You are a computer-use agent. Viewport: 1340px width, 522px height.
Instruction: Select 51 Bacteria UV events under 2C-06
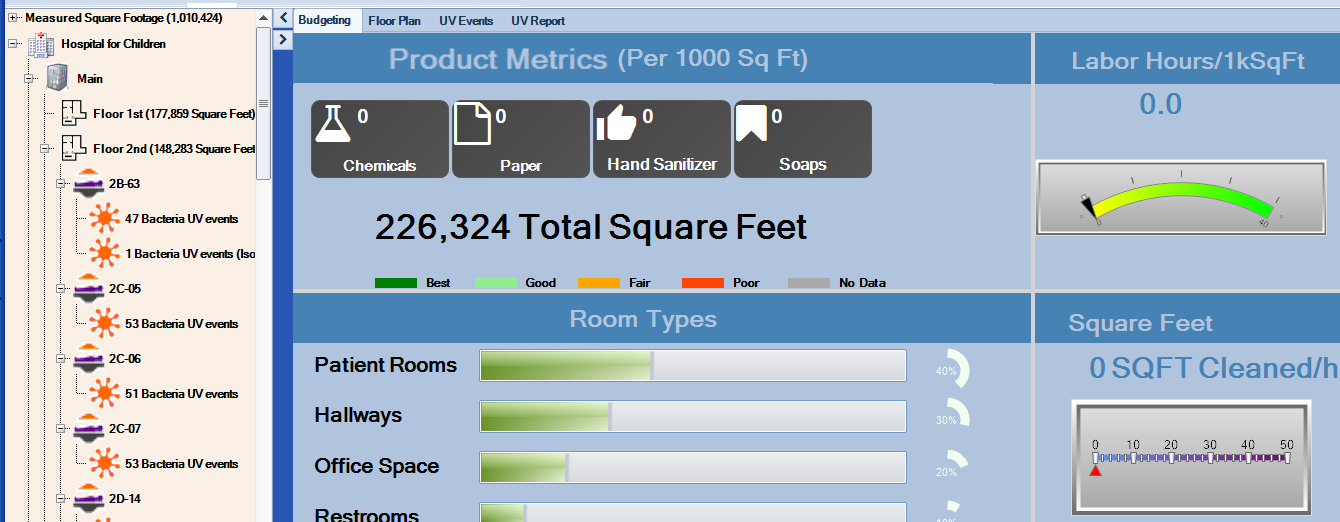click(x=181, y=394)
